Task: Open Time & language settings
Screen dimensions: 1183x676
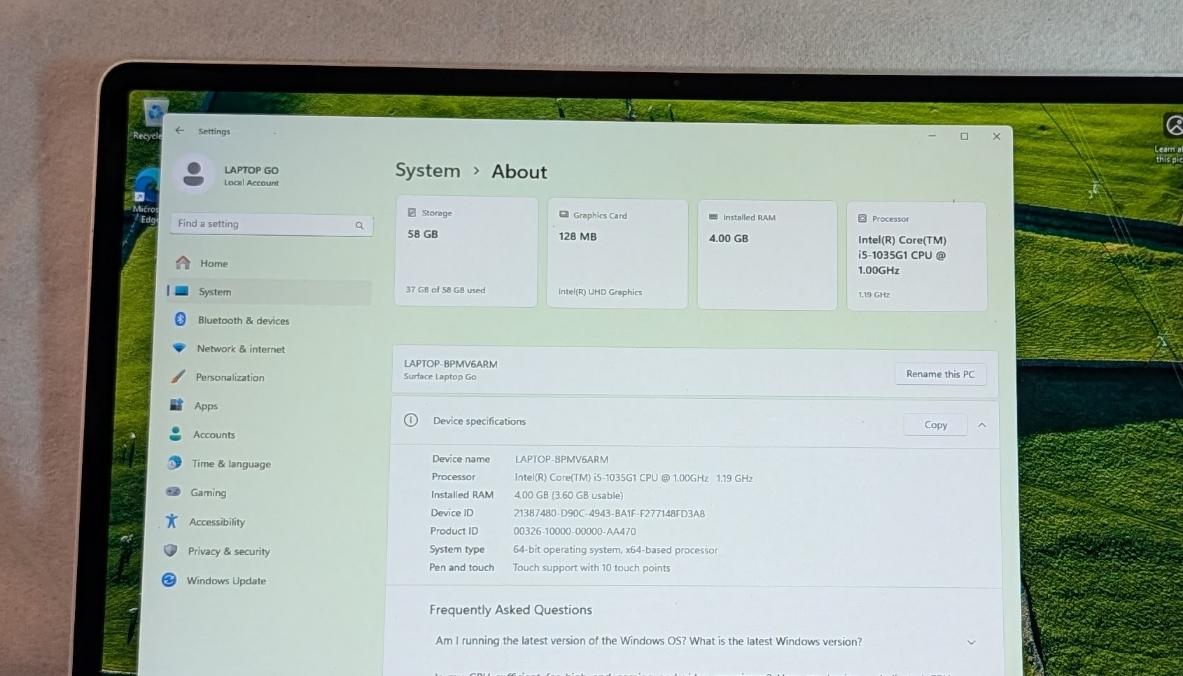Action: pos(230,464)
